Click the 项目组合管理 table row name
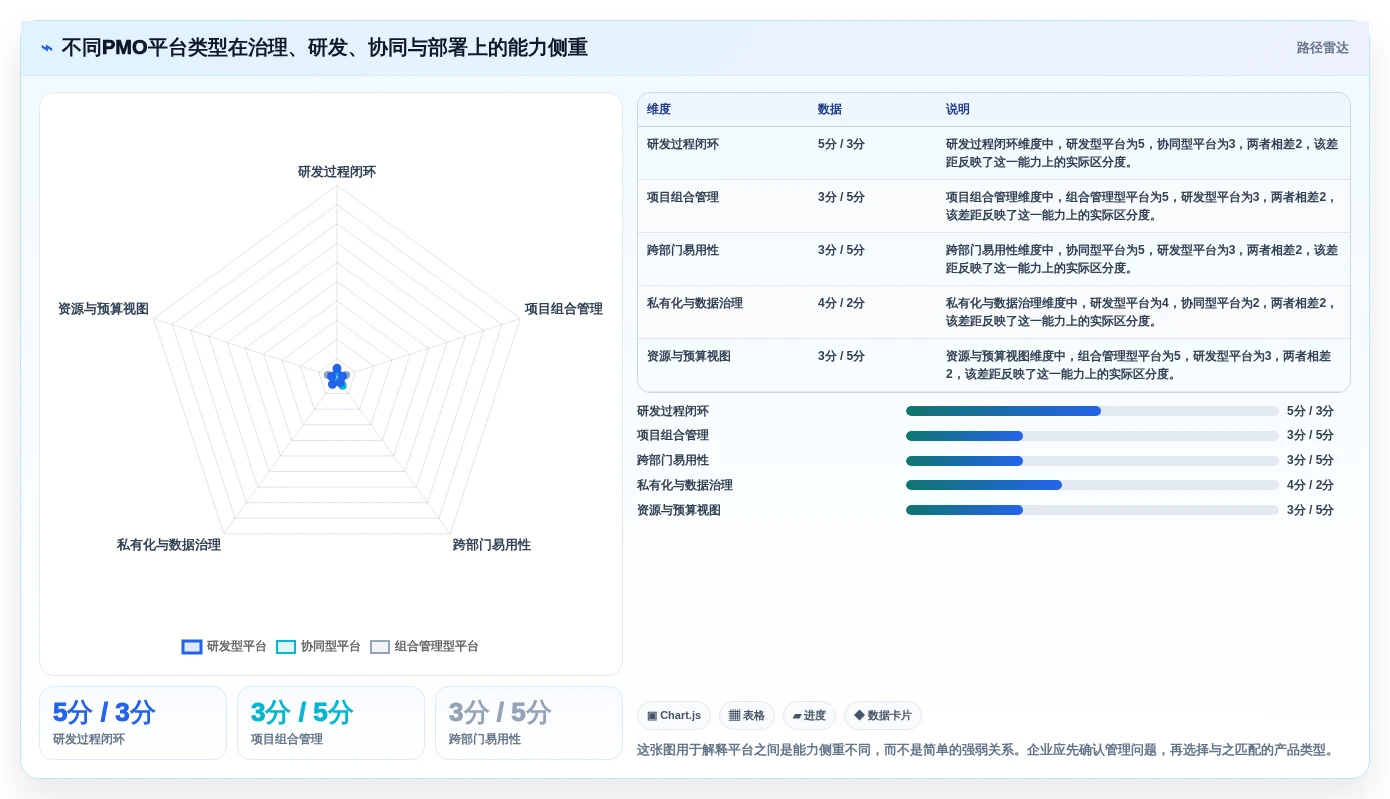Screen dimensions: 1390x799 pyautogui.click(x=683, y=197)
